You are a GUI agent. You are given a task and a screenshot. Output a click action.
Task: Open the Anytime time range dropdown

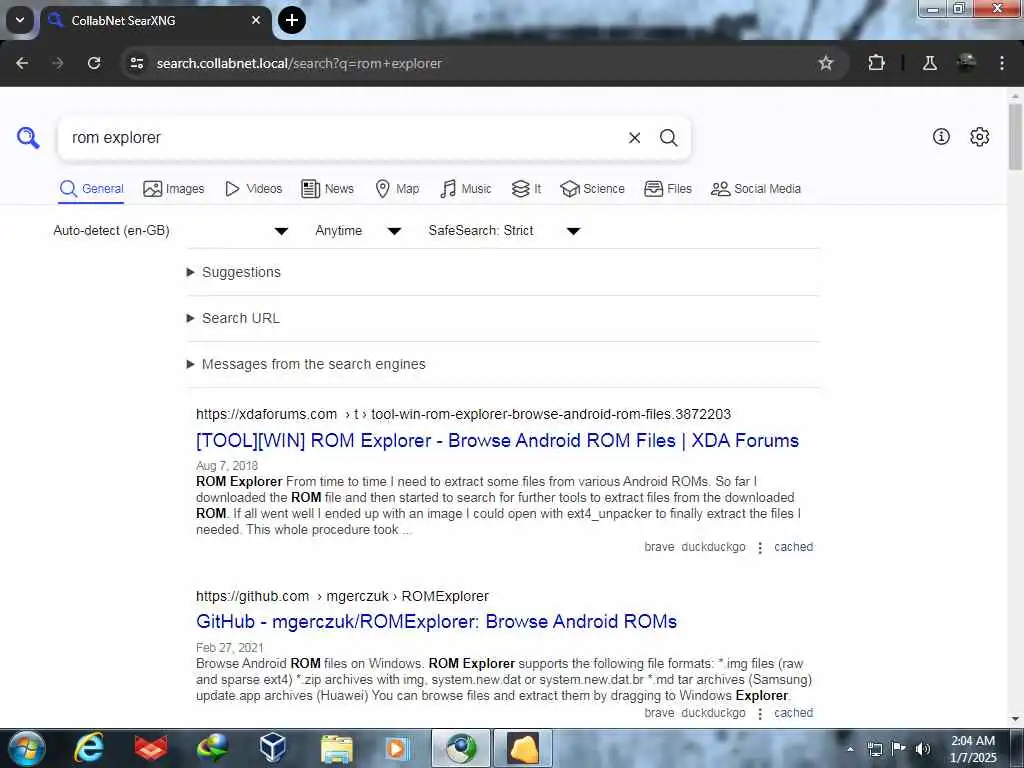click(358, 231)
